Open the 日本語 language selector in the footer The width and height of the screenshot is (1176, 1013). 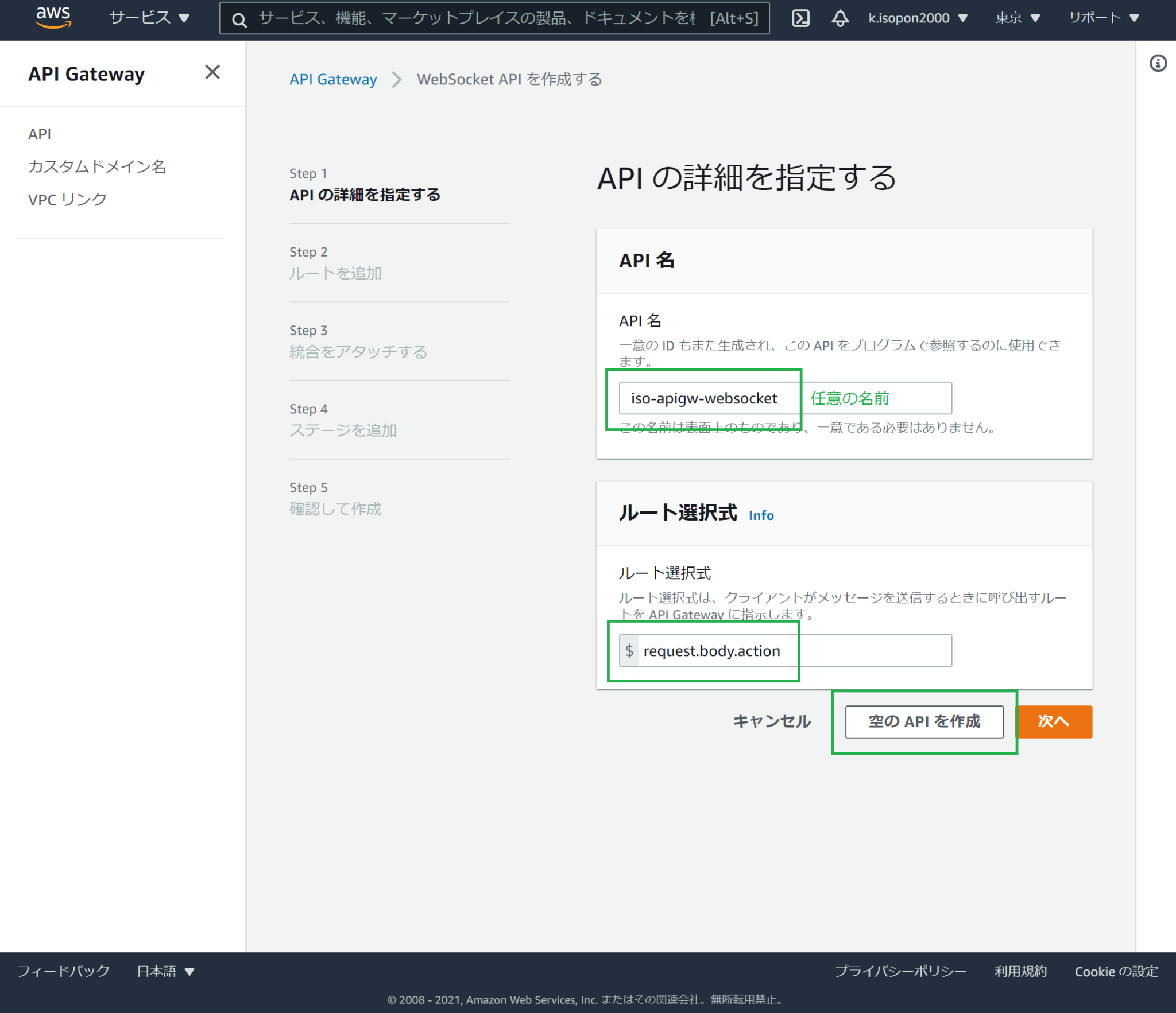[x=165, y=971]
